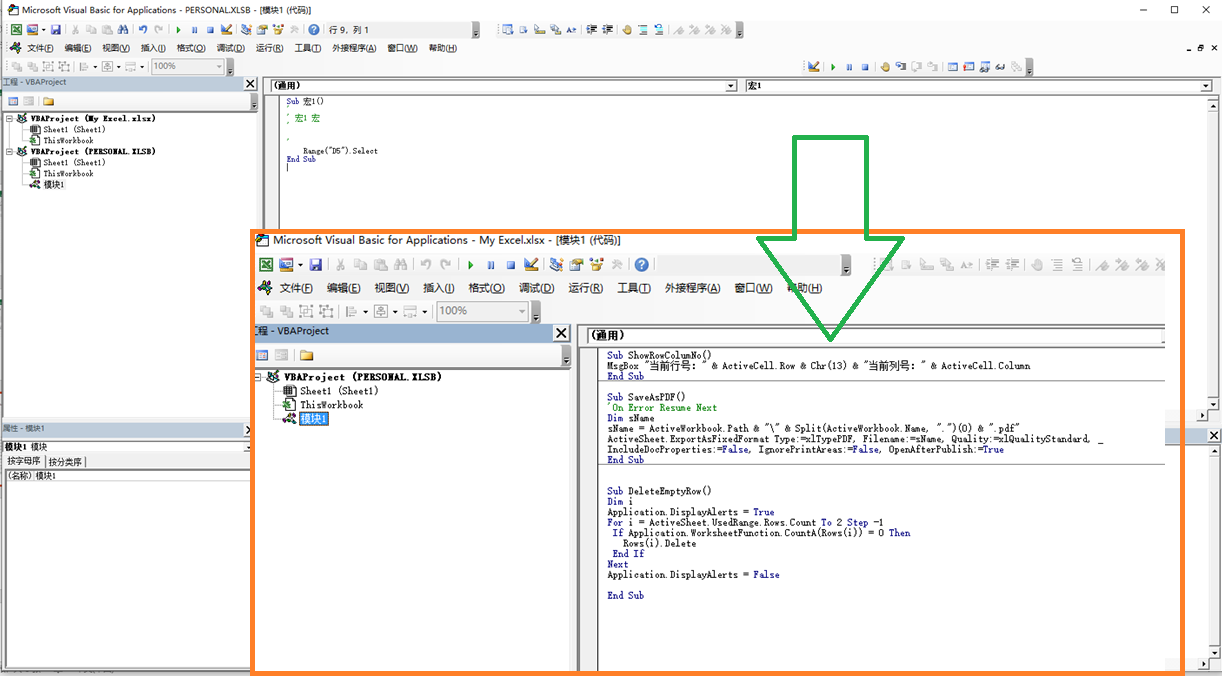Click View Microsoft Excel icon in PERSONAL.XLSB window
The height and width of the screenshot is (676, 1222).
coord(16,30)
